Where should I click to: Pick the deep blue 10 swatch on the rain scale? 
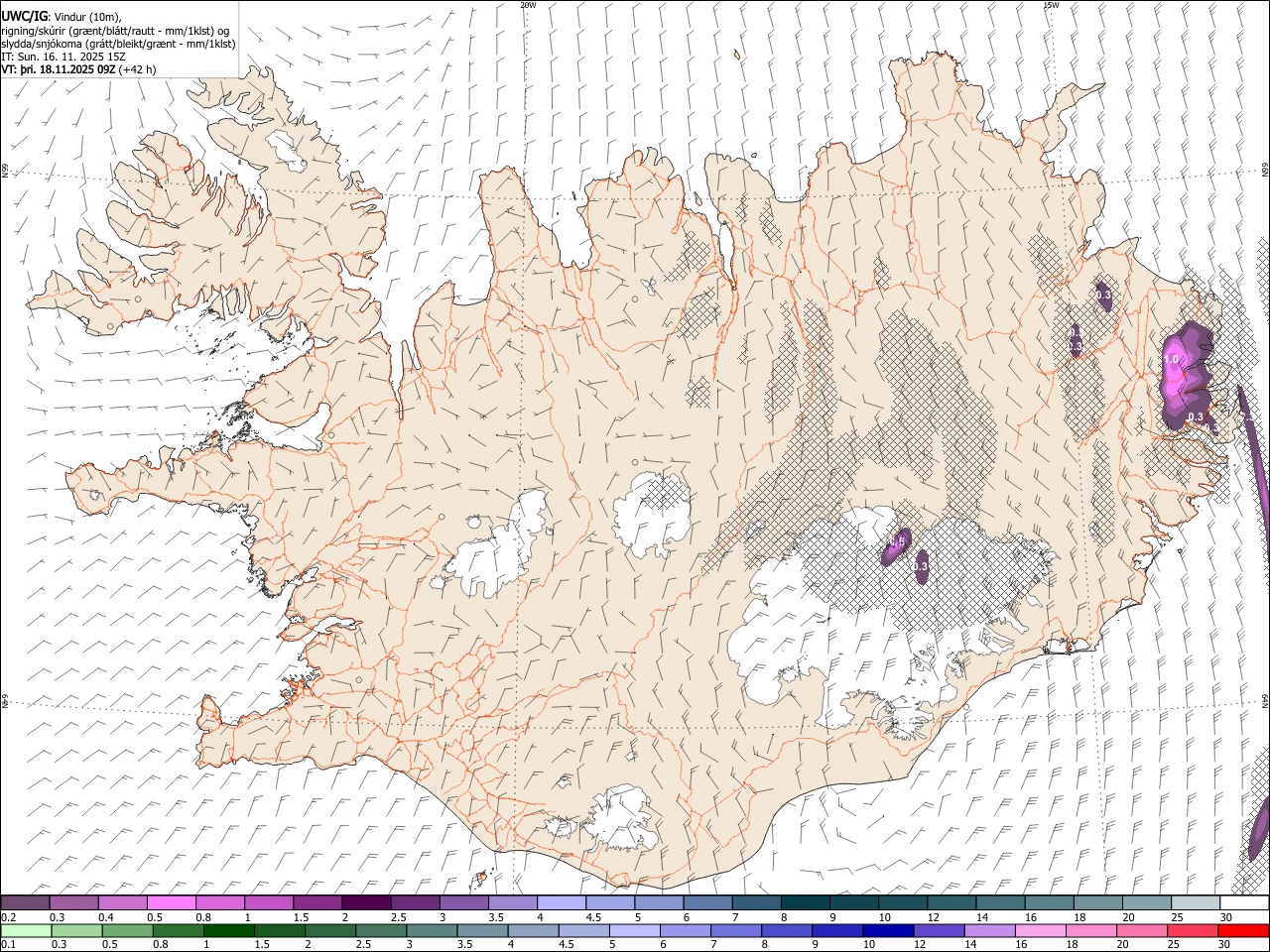click(x=887, y=930)
